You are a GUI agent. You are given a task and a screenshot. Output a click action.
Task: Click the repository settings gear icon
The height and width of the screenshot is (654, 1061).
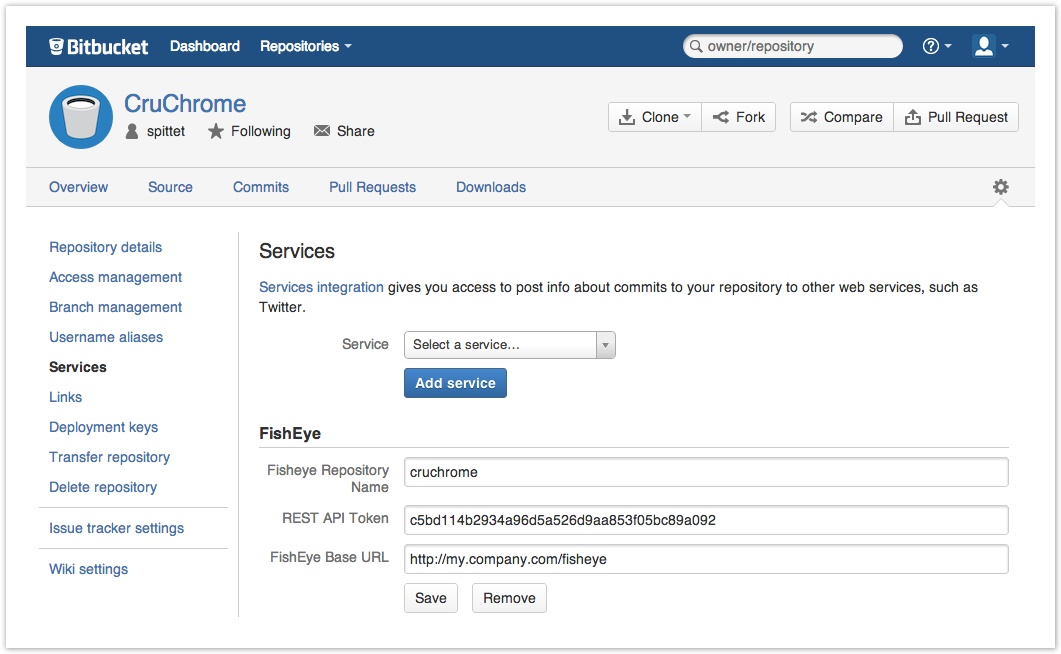1000,187
